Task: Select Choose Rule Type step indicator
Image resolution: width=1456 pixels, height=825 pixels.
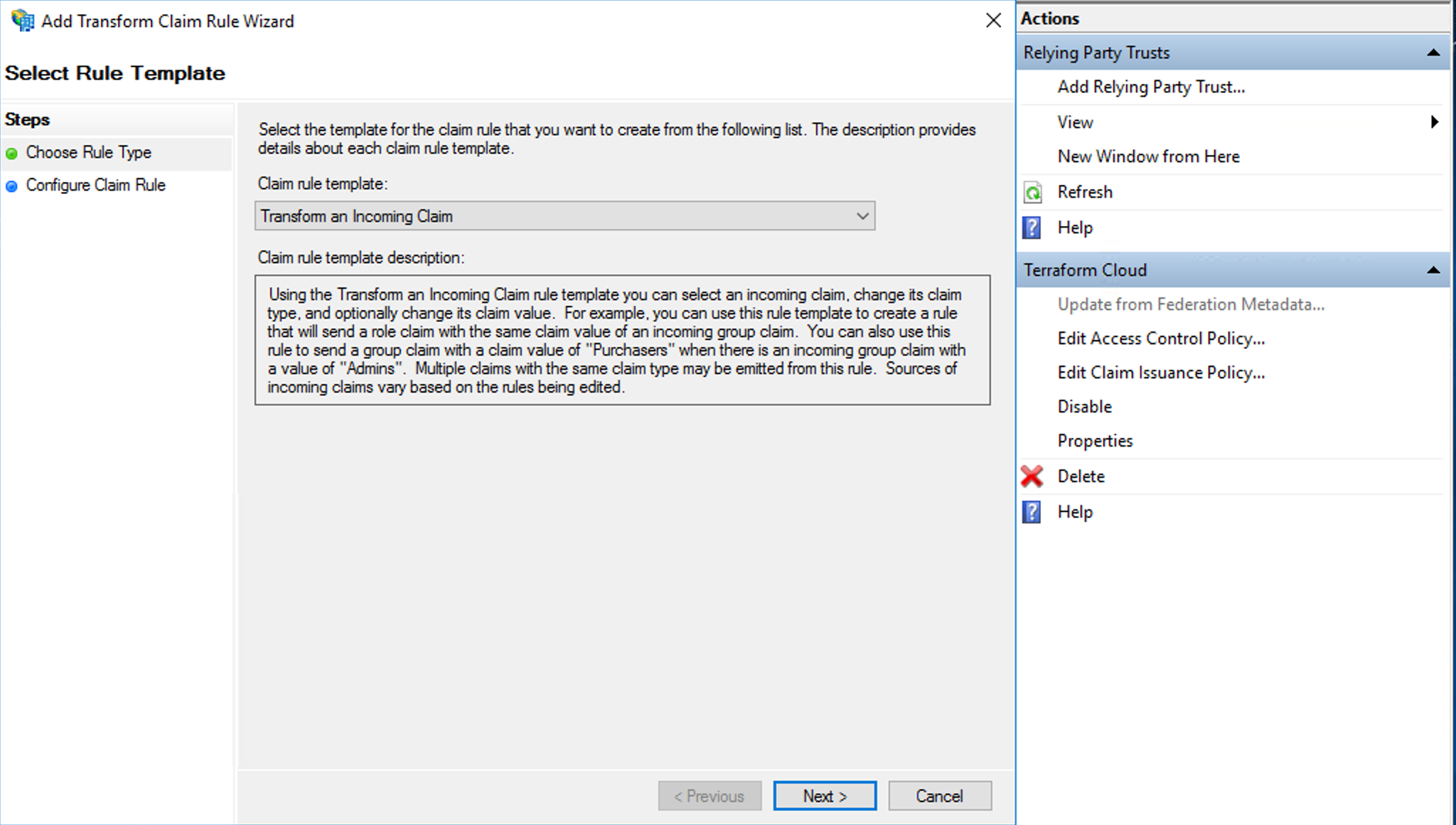Action: pyautogui.click(x=87, y=153)
